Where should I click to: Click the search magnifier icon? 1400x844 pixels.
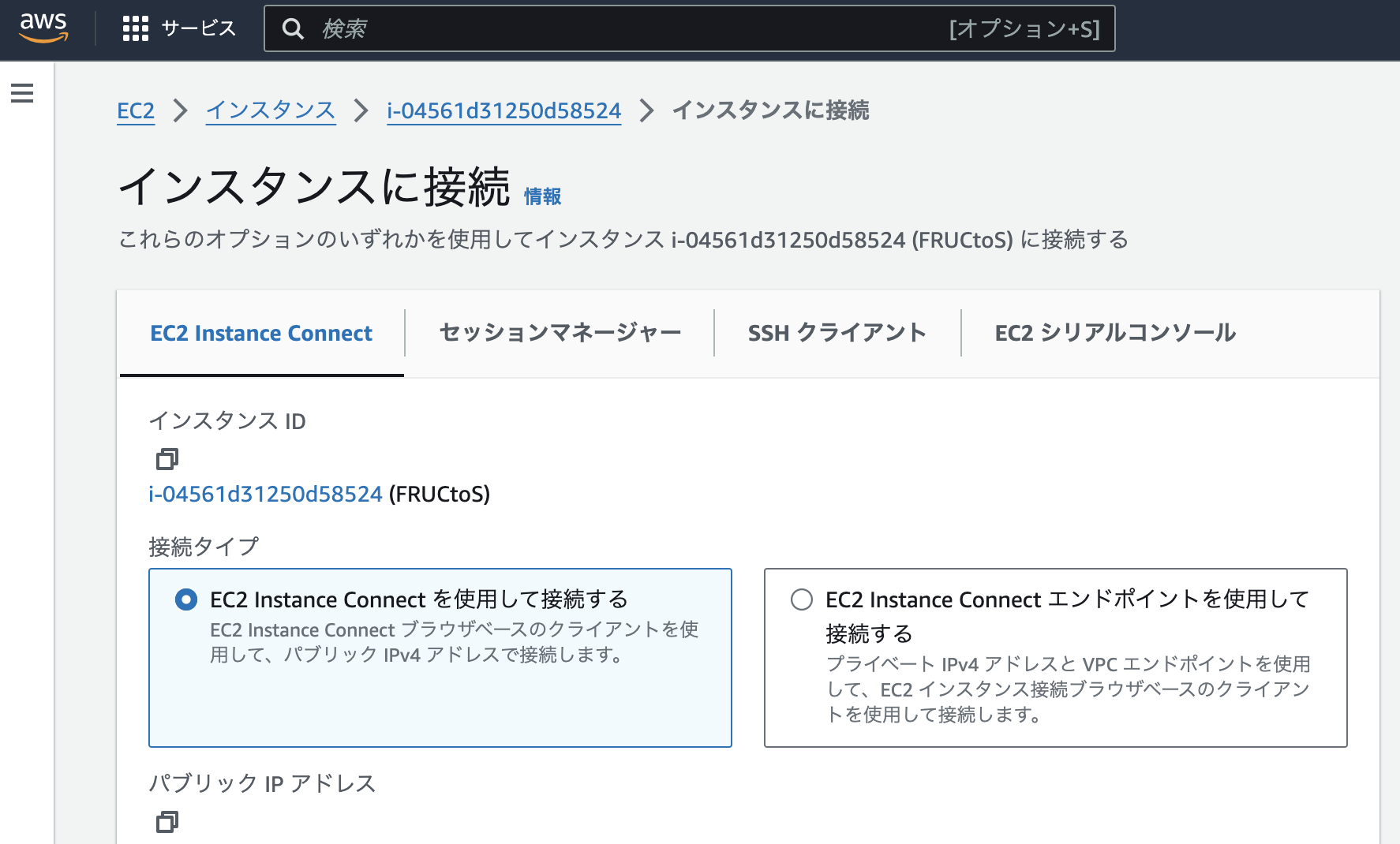click(x=293, y=29)
